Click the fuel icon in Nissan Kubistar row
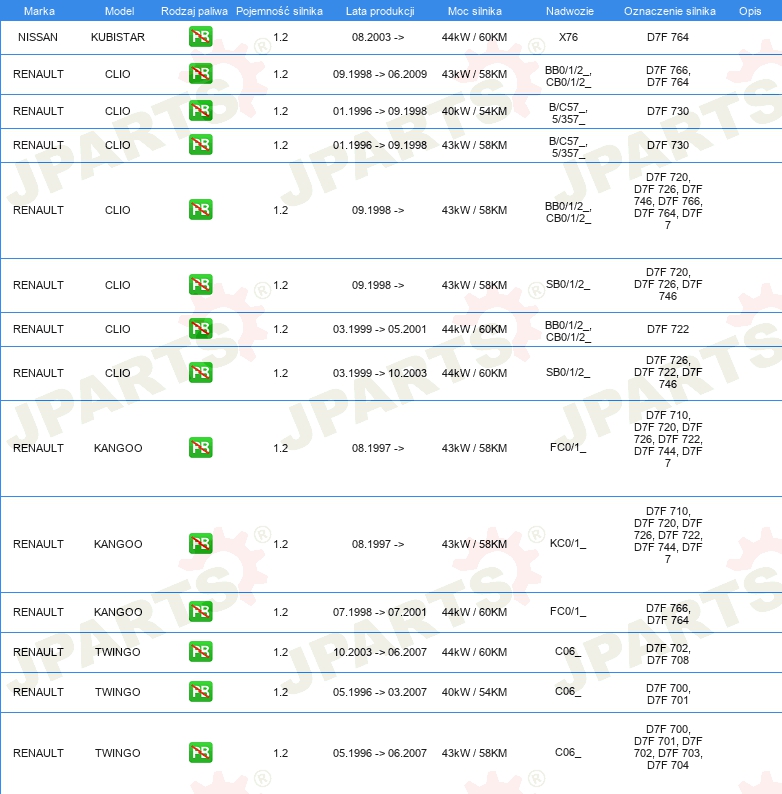Image resolution: width=782 pixels, height=794 pixels. pos(201,37)
